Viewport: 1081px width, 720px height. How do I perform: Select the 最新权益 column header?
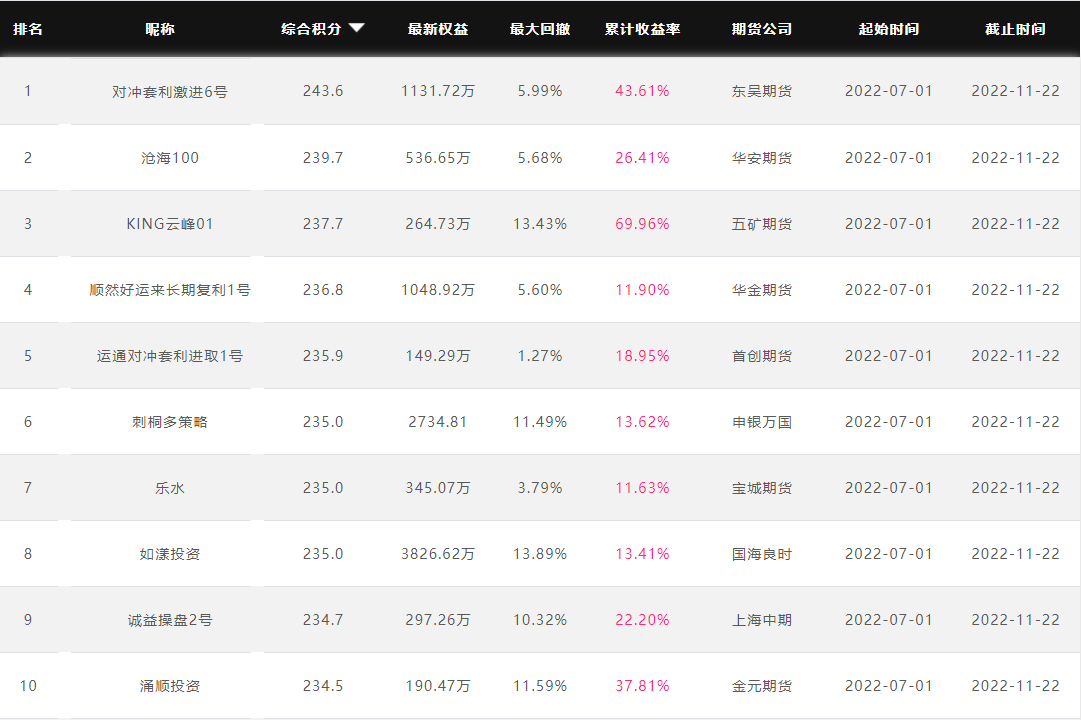tap(438, 29)
